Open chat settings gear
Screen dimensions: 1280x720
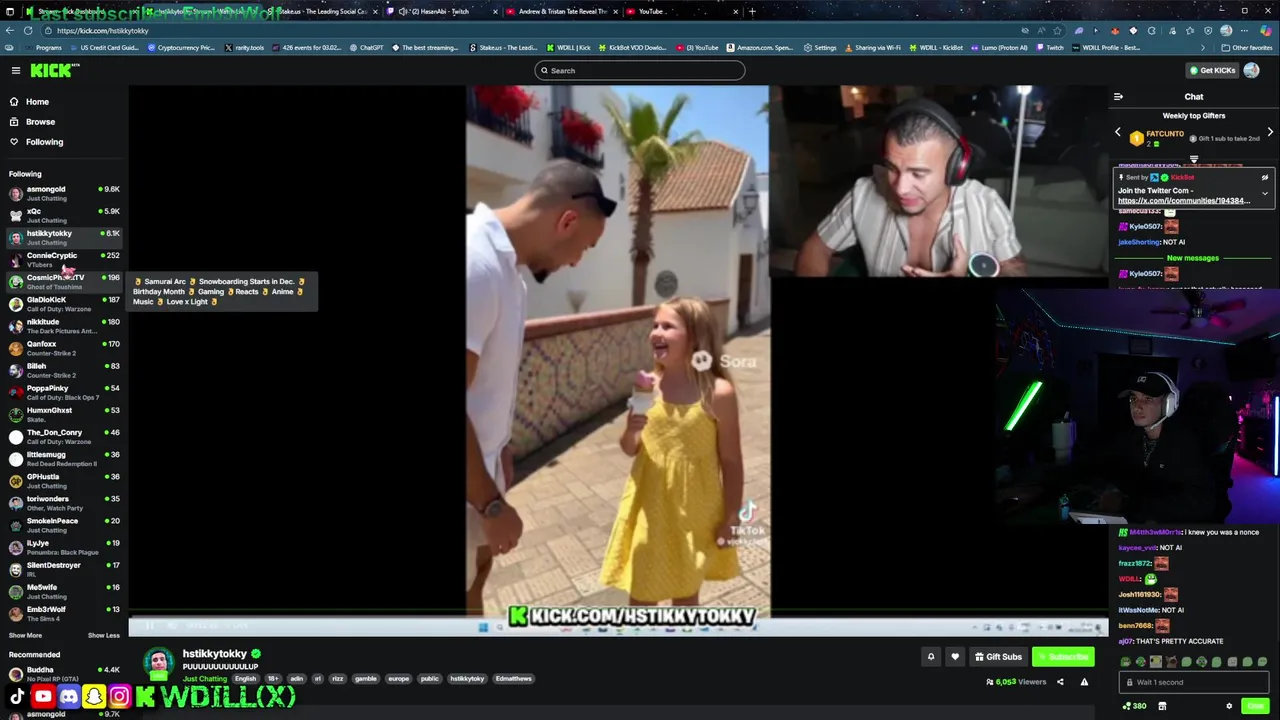[1229, 706]
